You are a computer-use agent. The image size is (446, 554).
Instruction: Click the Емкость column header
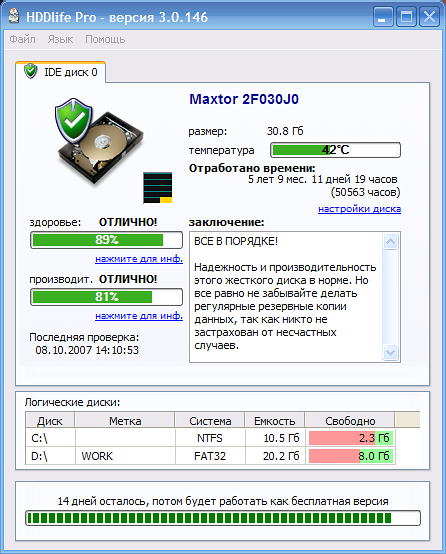(x=275, y=420)
